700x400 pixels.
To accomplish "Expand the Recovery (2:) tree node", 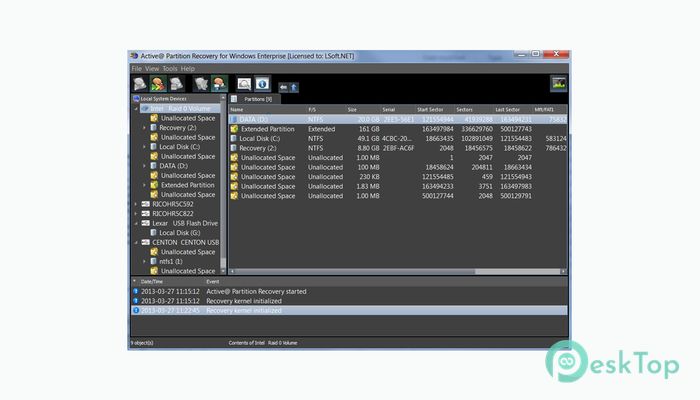I will (144, 128).
